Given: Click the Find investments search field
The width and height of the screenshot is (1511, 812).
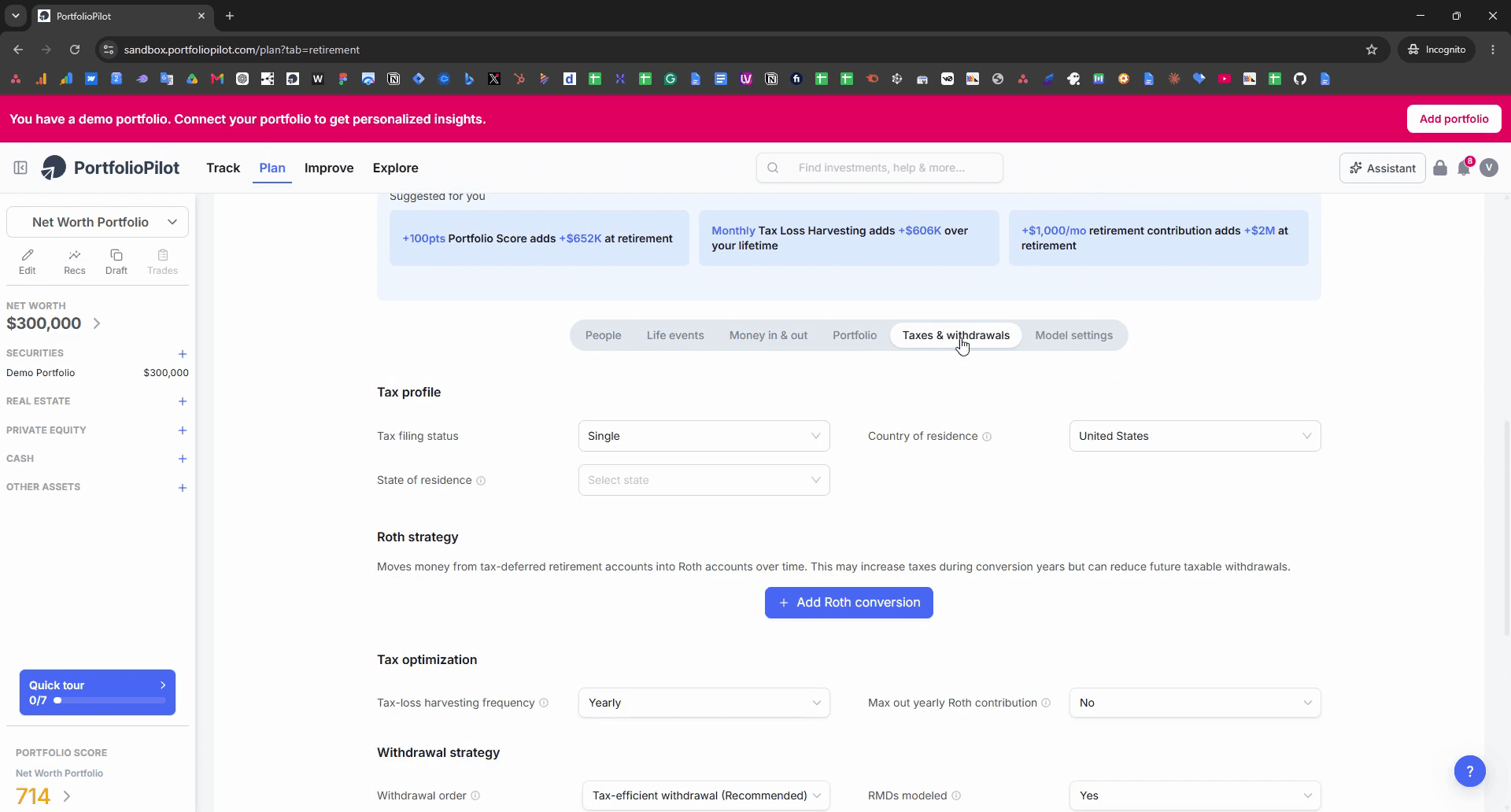Looking at the screenshot, I should click(x=880, y=168).
